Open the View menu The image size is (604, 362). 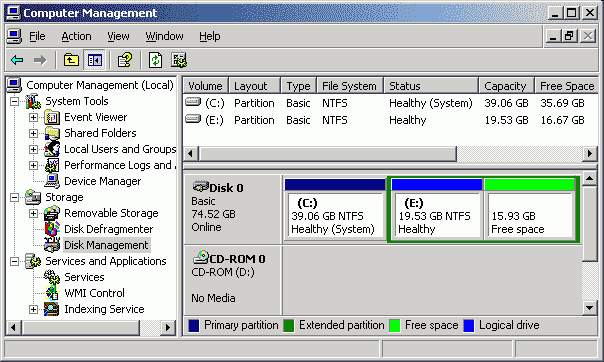pyautogui.click(x=118, y=36)
